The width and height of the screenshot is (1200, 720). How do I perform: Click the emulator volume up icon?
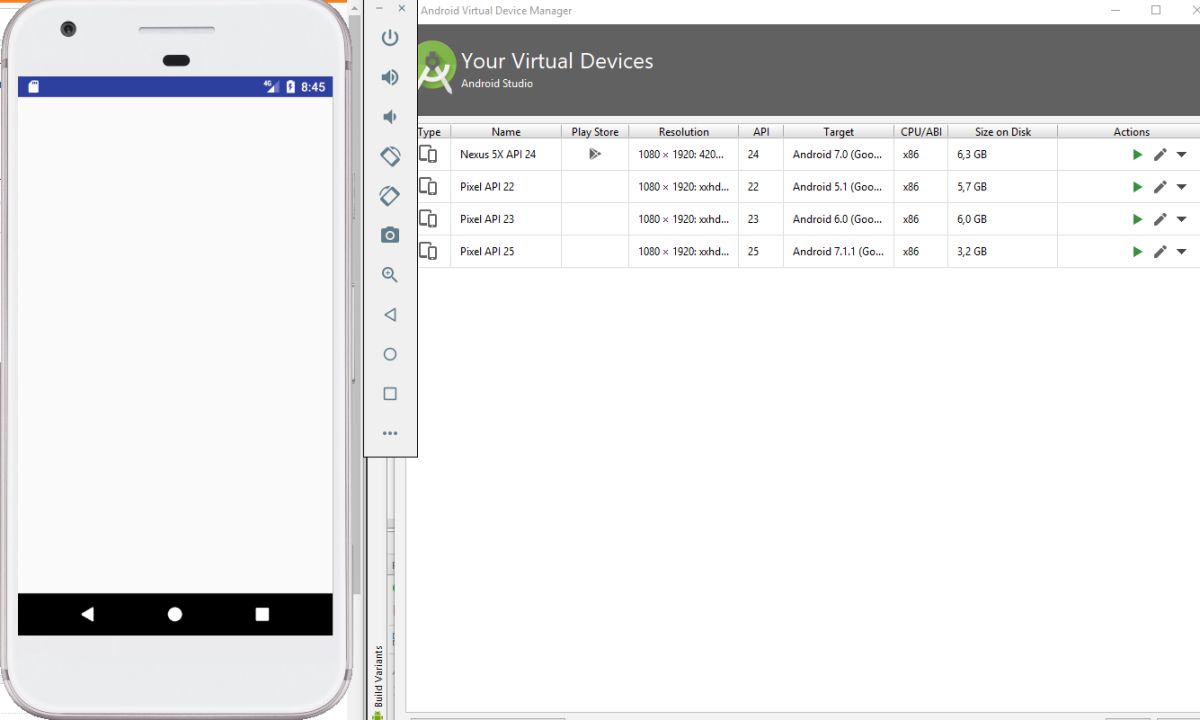pos(390,77)
